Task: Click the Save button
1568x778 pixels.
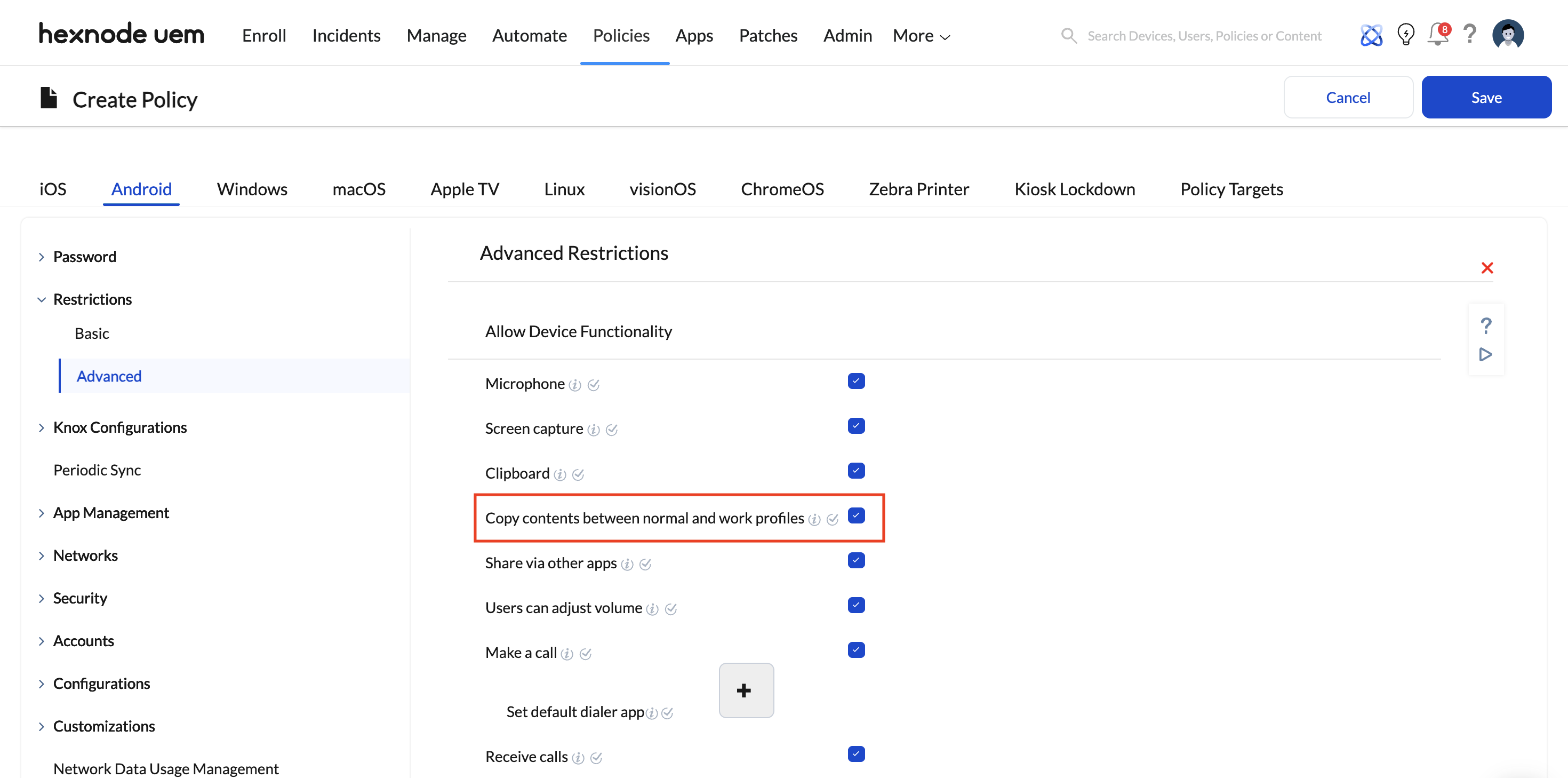Action: 1486,98
